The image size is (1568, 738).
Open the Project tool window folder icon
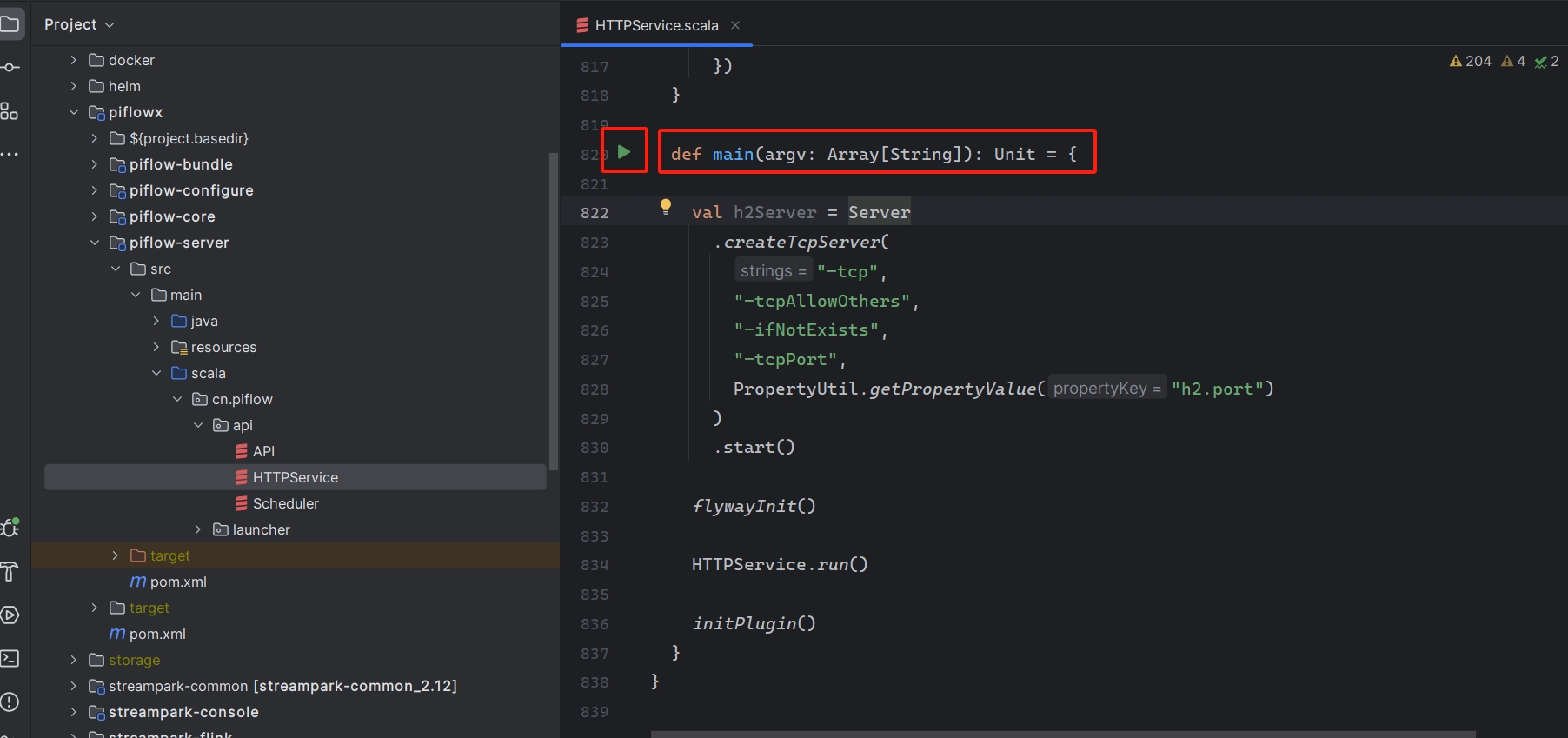point(10,23)
